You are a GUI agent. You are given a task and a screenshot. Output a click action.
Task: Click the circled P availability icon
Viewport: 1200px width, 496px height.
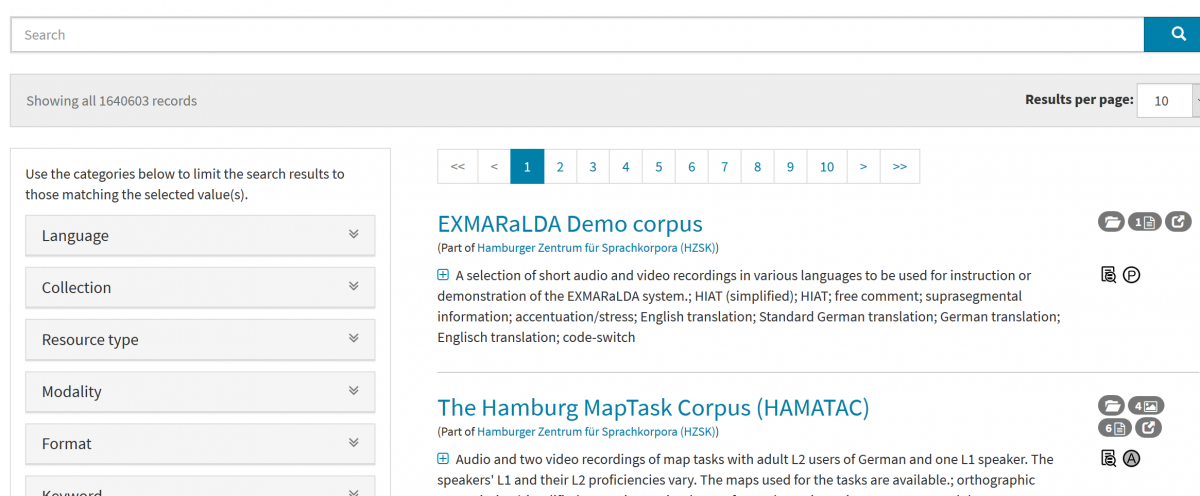point(1131,275)
